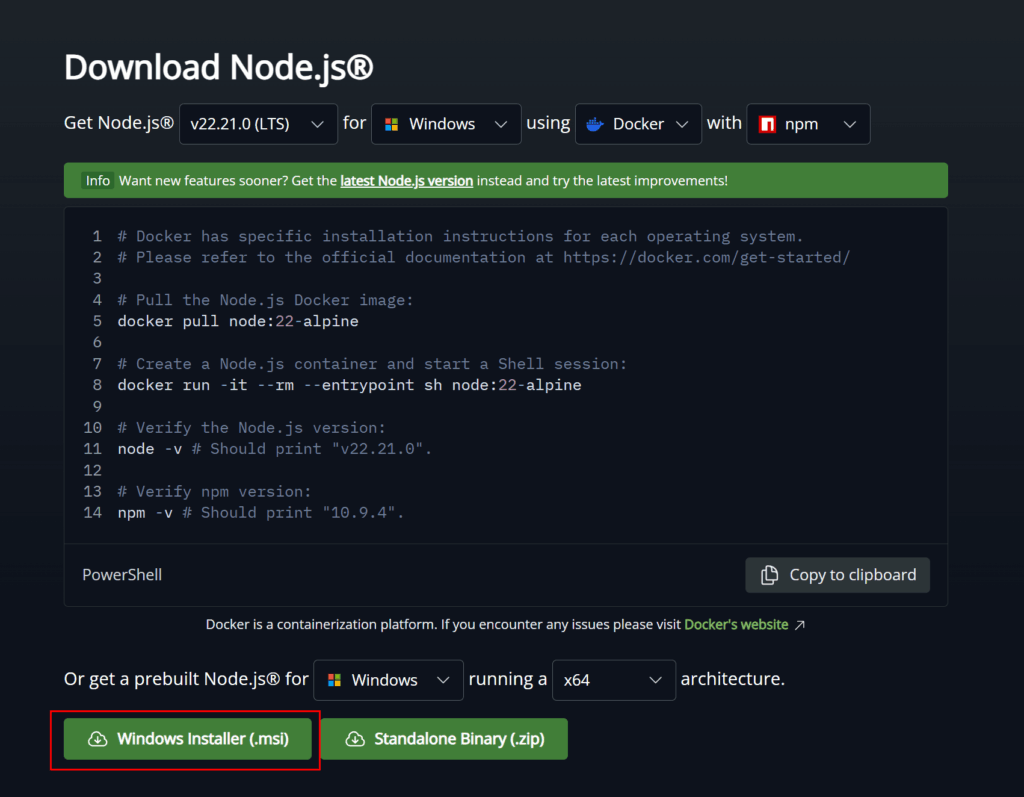This screenshot has height=797, width=1024.
Task: Click the red npm logo icon
Action: (768, 124)
